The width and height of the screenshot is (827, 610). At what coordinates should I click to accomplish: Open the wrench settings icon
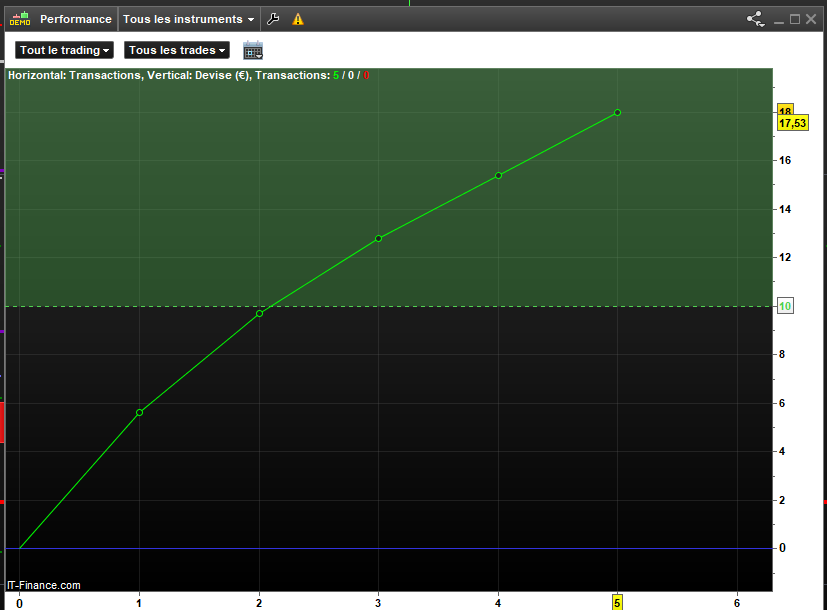point(273,19)
